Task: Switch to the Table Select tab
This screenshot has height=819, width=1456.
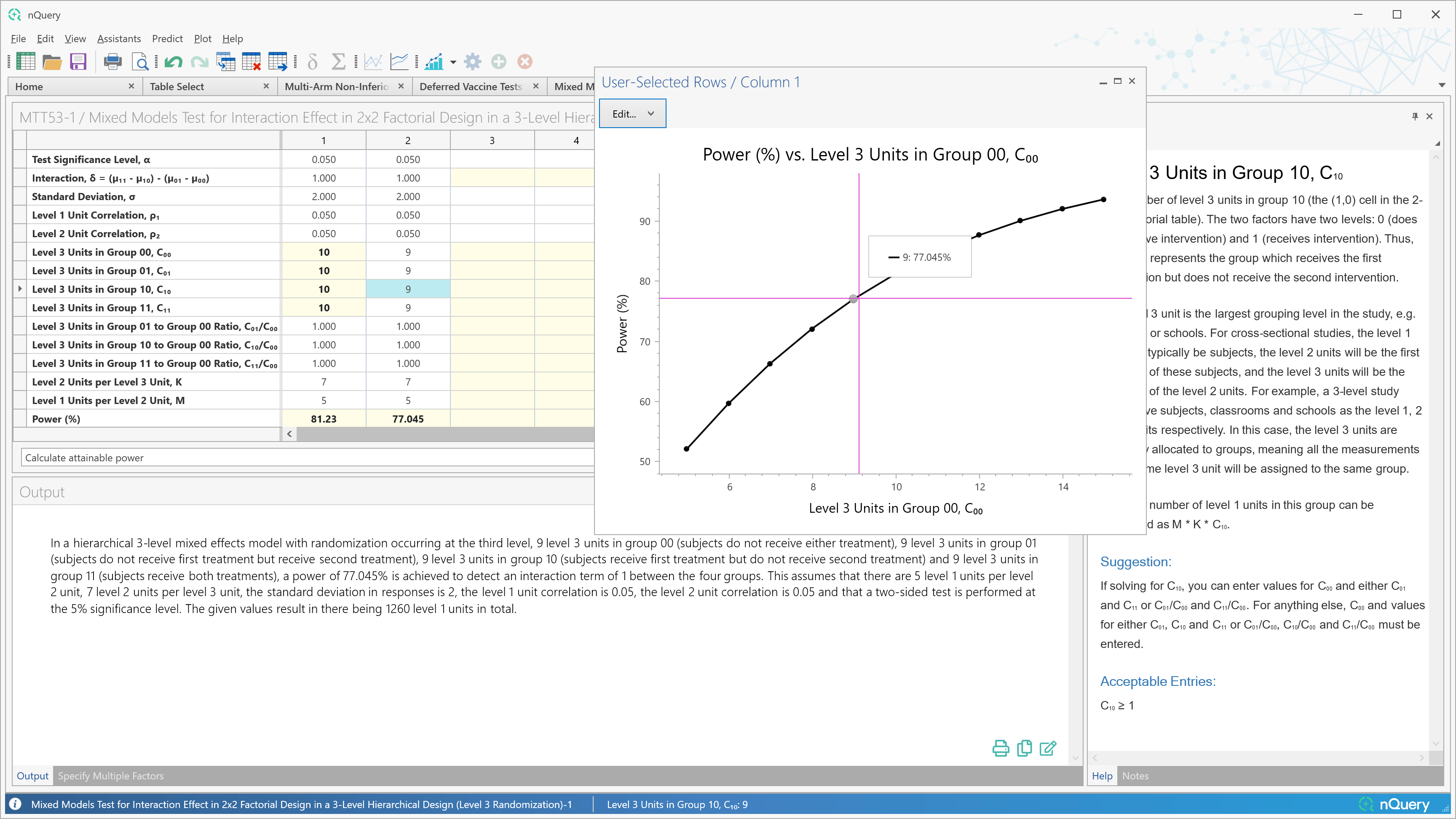Action: pyautogui.click(x=177, y=86)
